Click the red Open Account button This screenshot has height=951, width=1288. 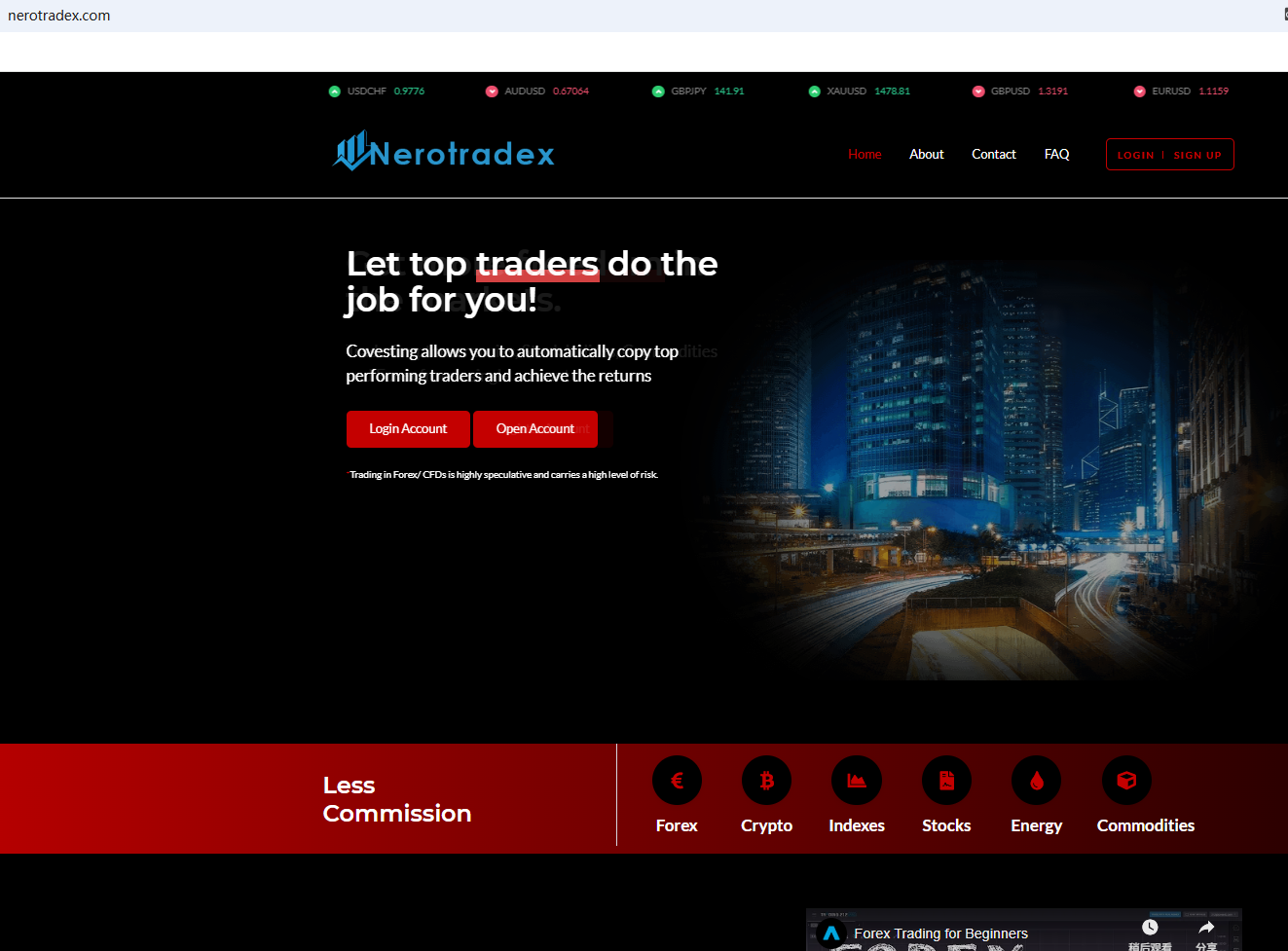(535, 429)
